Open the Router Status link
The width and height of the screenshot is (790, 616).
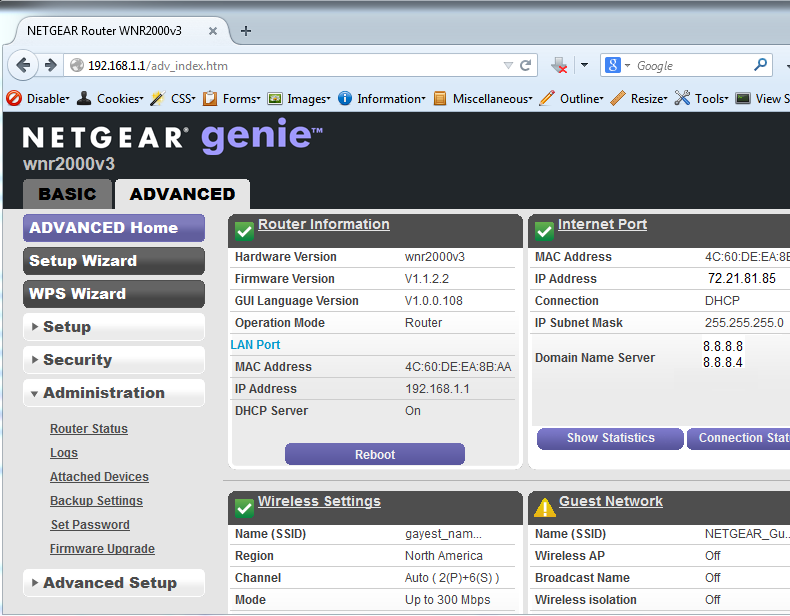pyautogui.click(x=89, y=429)
